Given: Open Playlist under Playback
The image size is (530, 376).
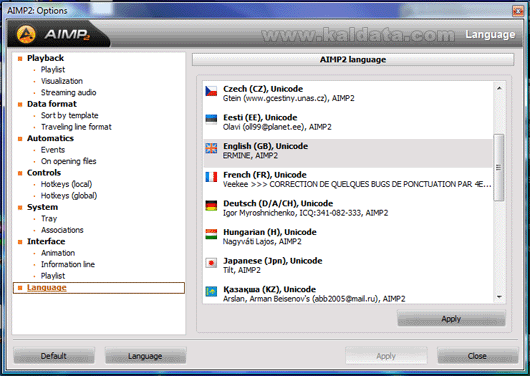Looking at the screenshot, I should click(x=53, y=70).
